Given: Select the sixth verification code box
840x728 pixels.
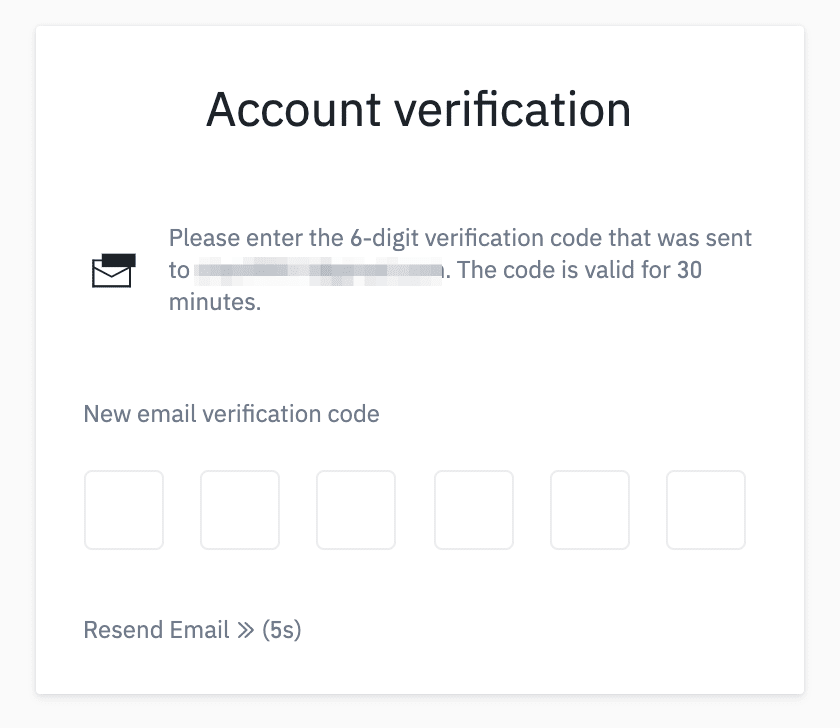Looking at the screenshot, I should tap(705, 509).
